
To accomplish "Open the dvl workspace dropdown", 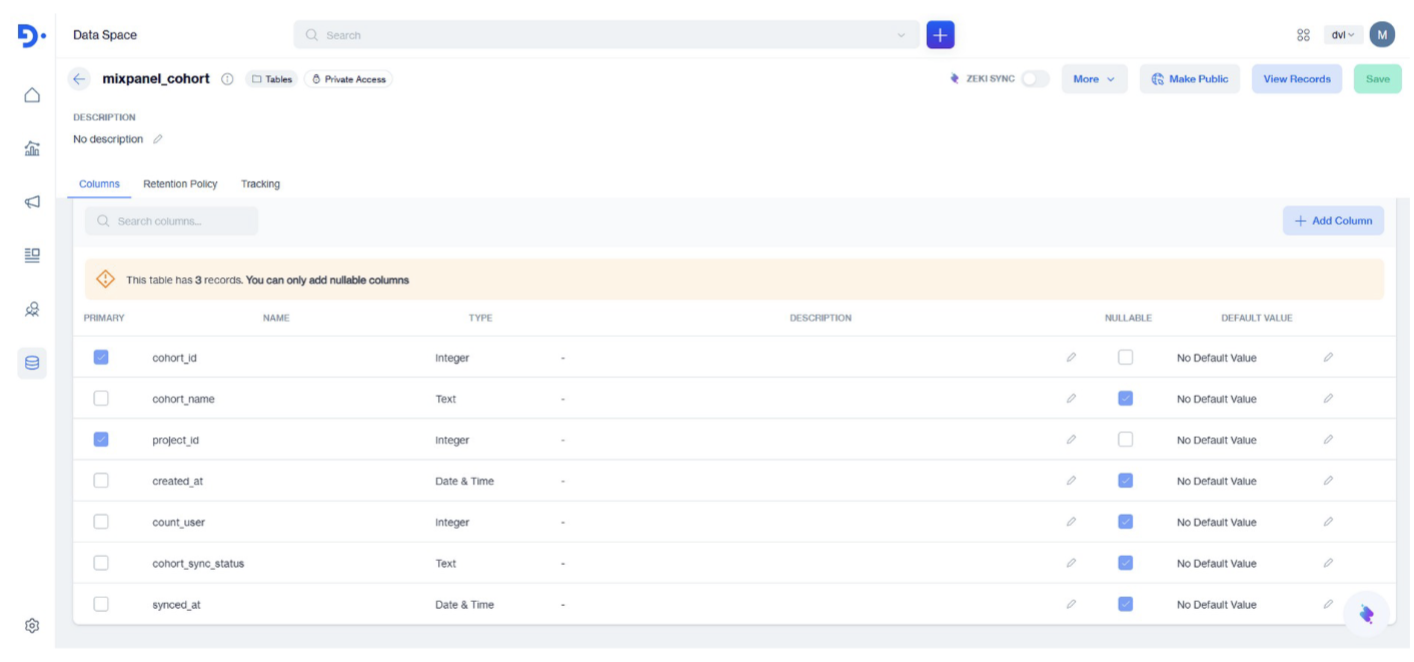I will click(1343, 35).
